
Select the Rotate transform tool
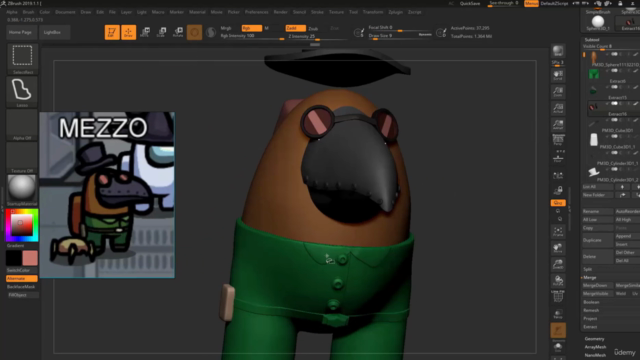(x=178, y=32)
